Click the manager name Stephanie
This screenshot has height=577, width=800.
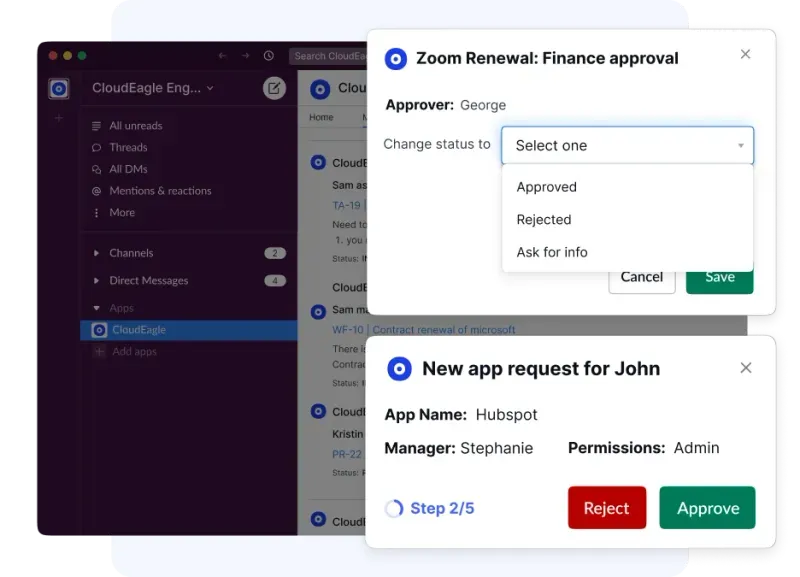(496, 448)
